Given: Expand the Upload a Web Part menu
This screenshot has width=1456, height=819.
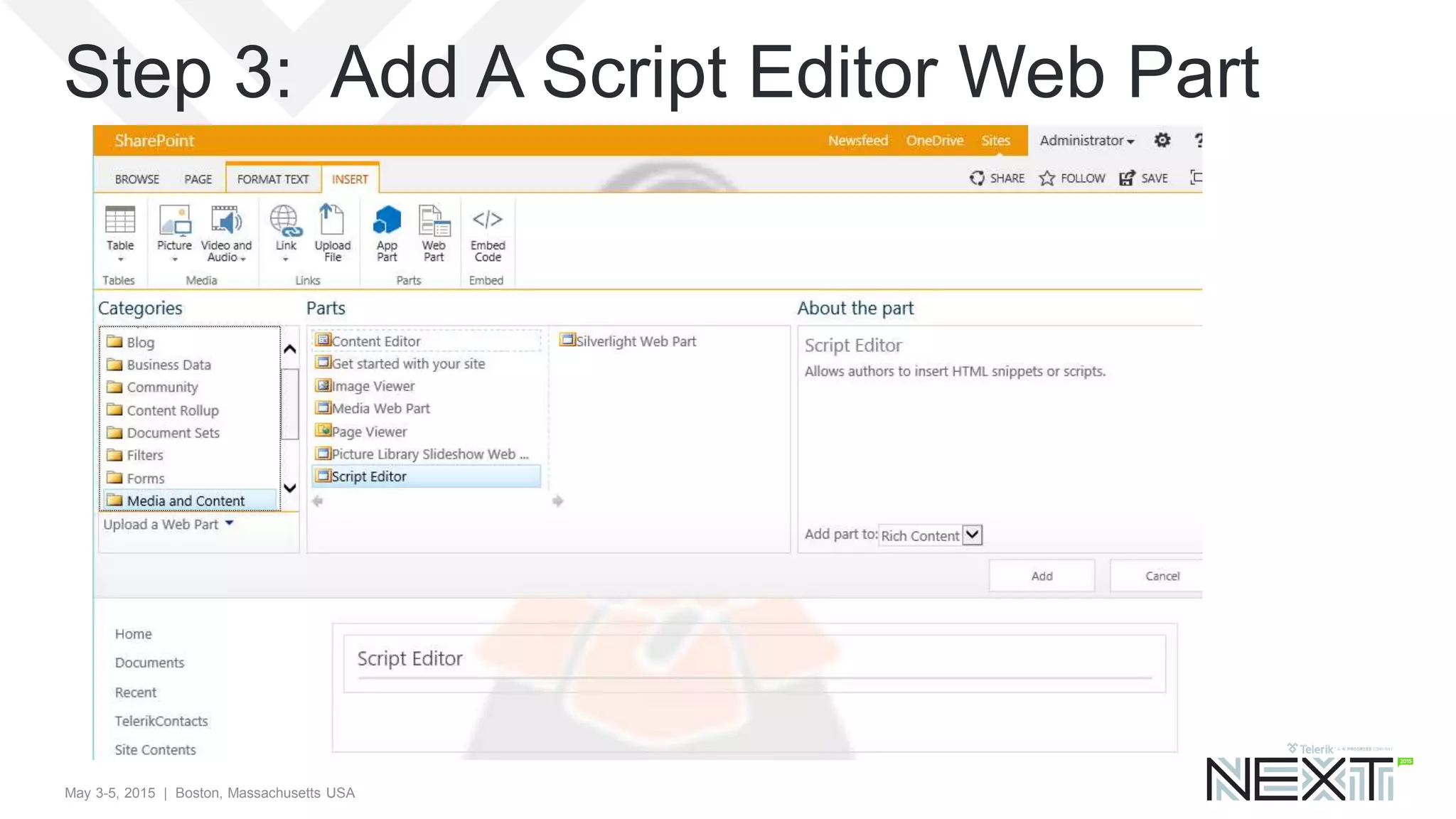Looking at the screenshot, I should click(168, 525).
